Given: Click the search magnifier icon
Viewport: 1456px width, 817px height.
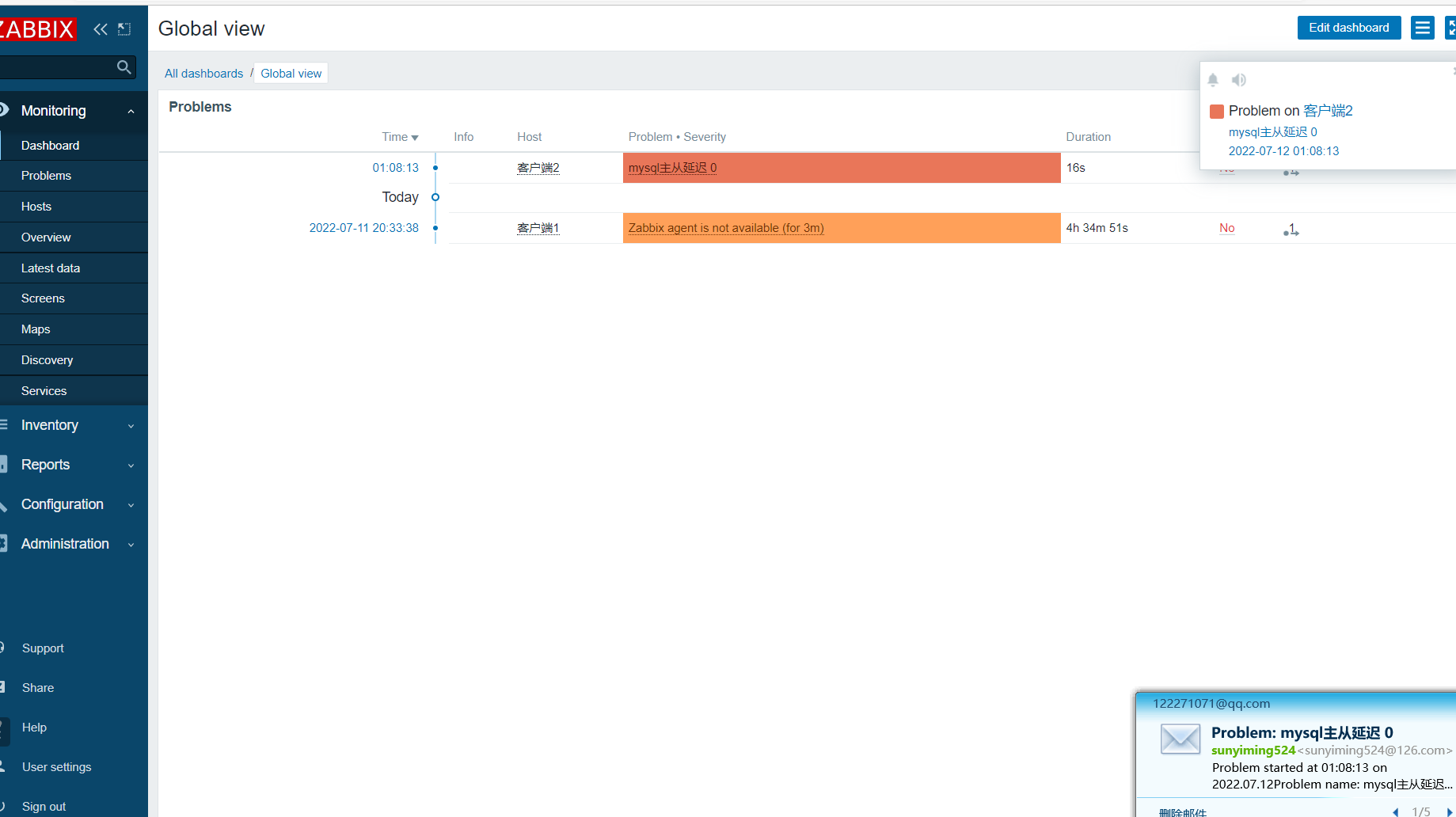Looking at the screenshot, I should tap(124, 67).
